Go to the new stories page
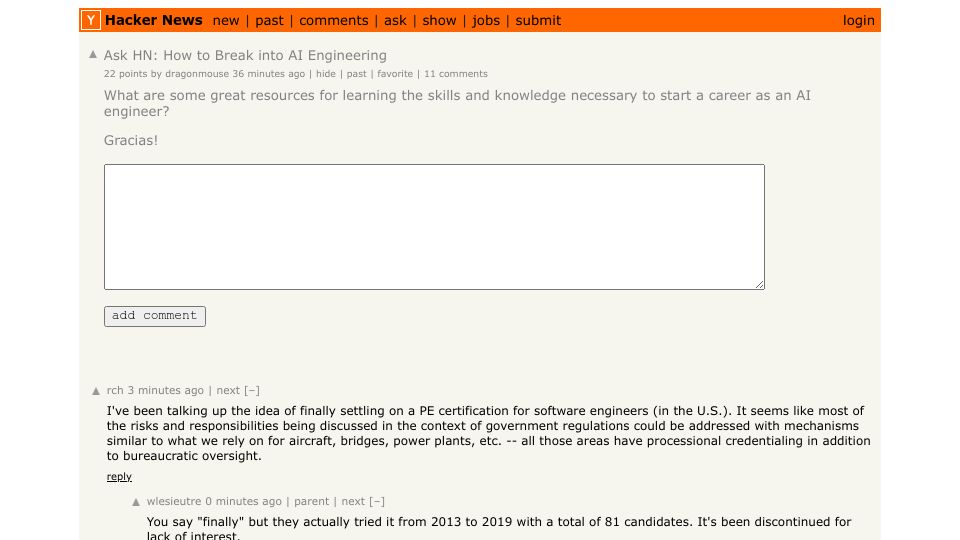 (226, 21)
